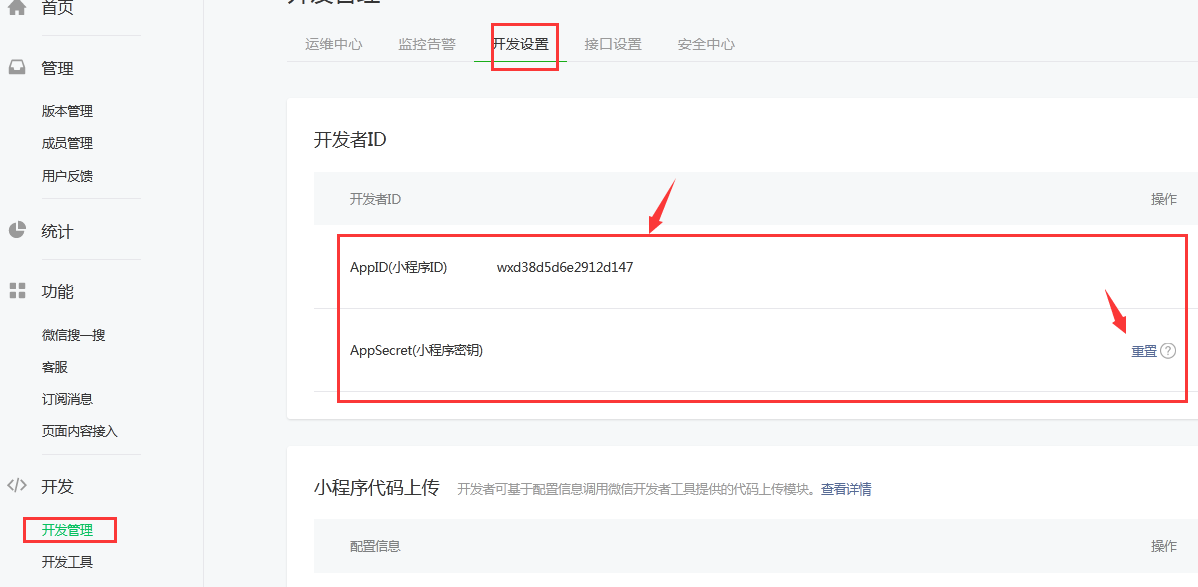This screenshot has height=587, width=1198.
Task: Open 订阅消息 in the sidebar
Action: click(67, 399)
